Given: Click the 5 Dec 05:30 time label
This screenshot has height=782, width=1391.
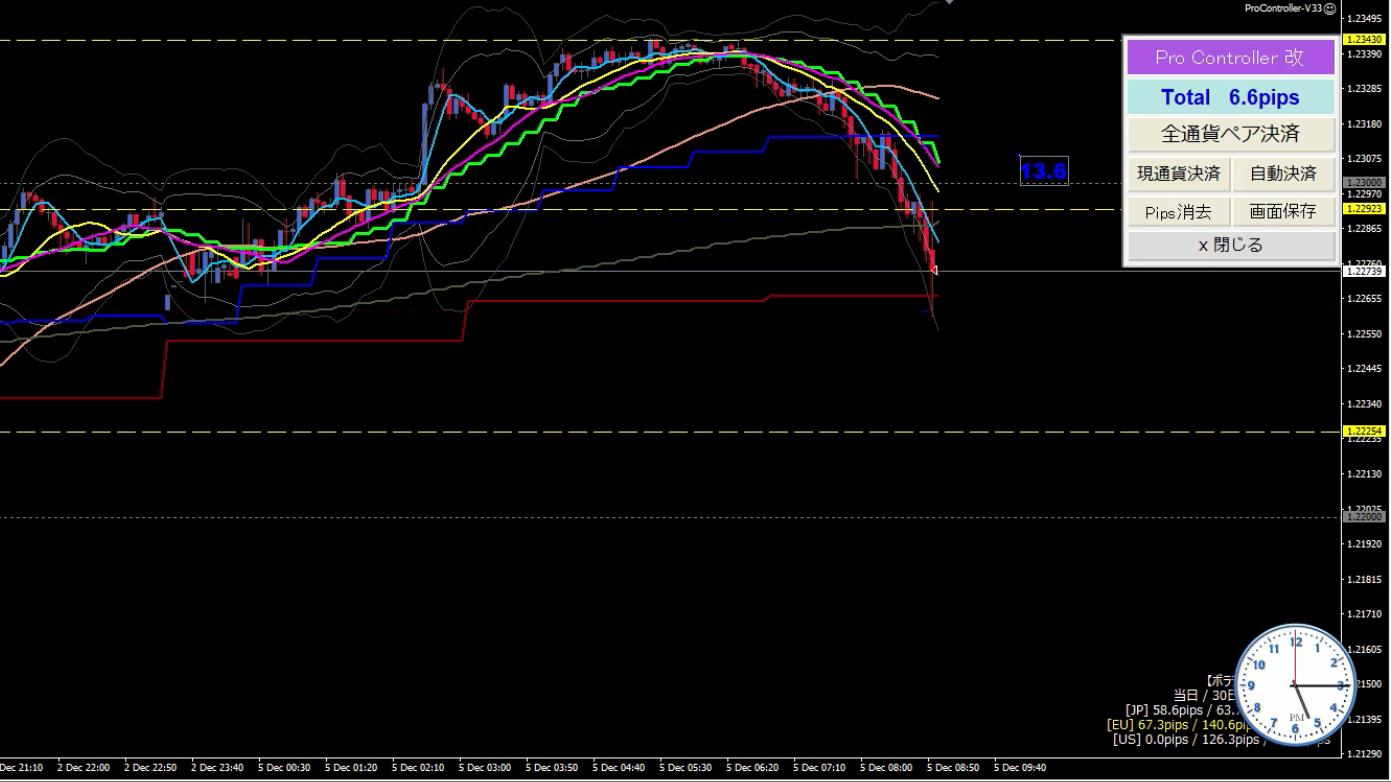Looking at the screenshot, I should point(686,768).
